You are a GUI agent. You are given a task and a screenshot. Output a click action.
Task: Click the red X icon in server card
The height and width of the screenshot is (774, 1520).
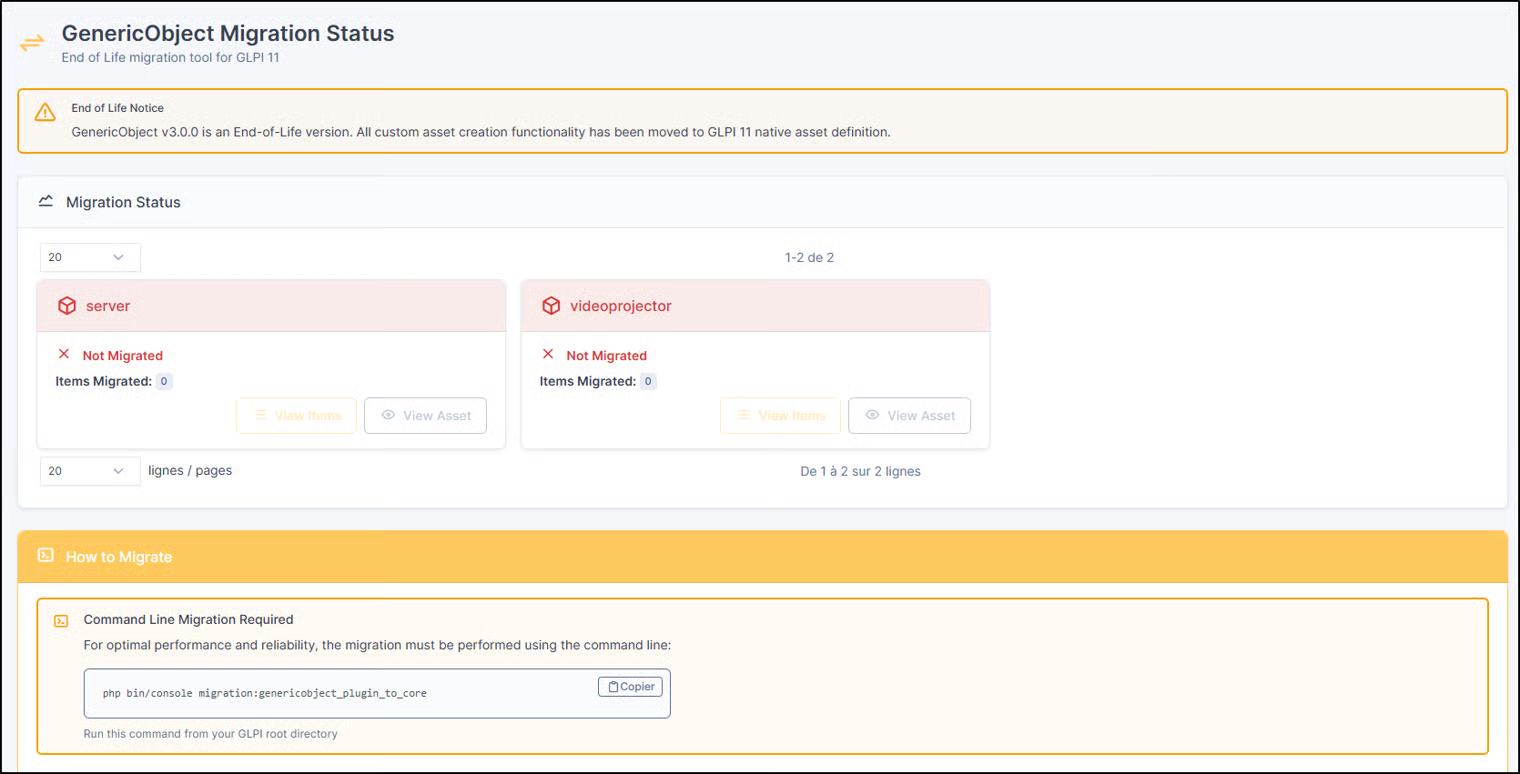point(64,355)
